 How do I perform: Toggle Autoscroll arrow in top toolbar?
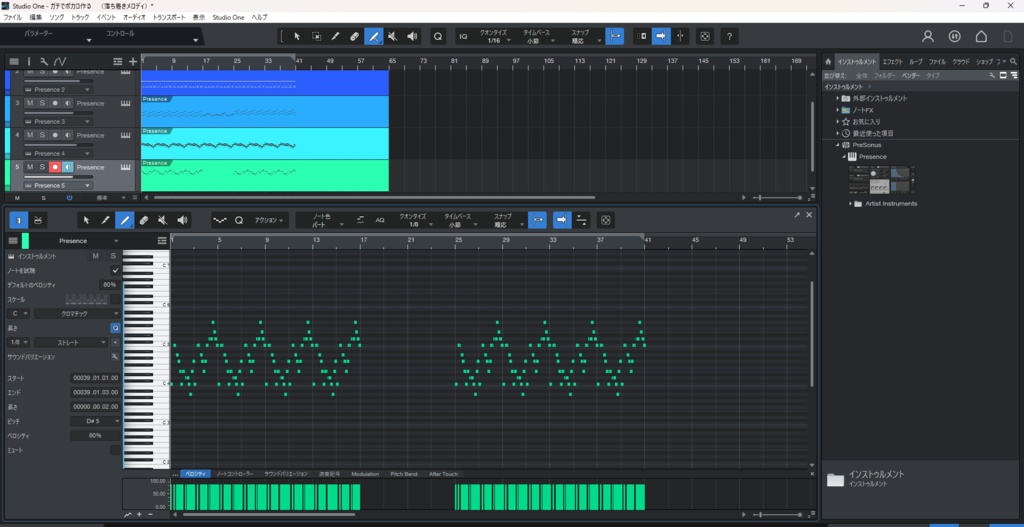661,37
